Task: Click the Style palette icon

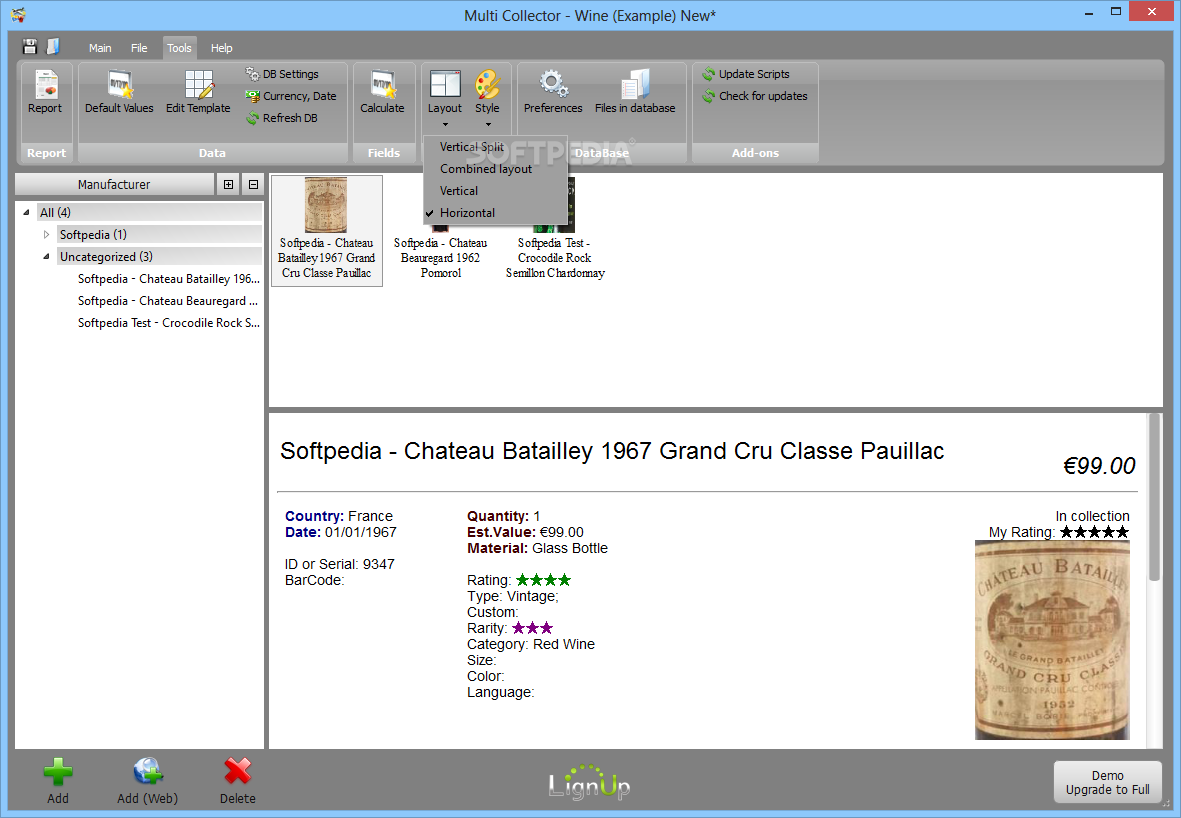Action: (487, 84)
